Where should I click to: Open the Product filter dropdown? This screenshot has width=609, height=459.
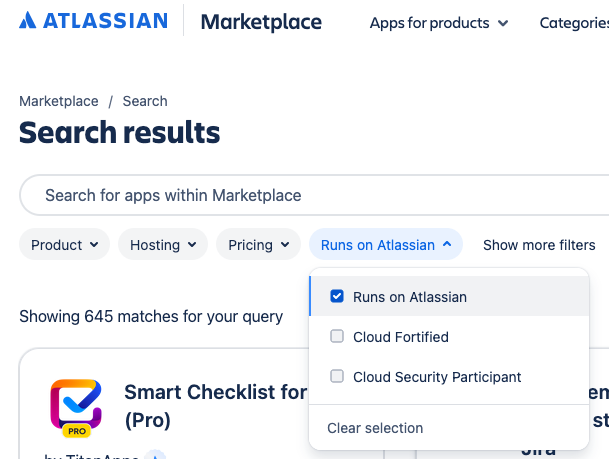(64, 245)
